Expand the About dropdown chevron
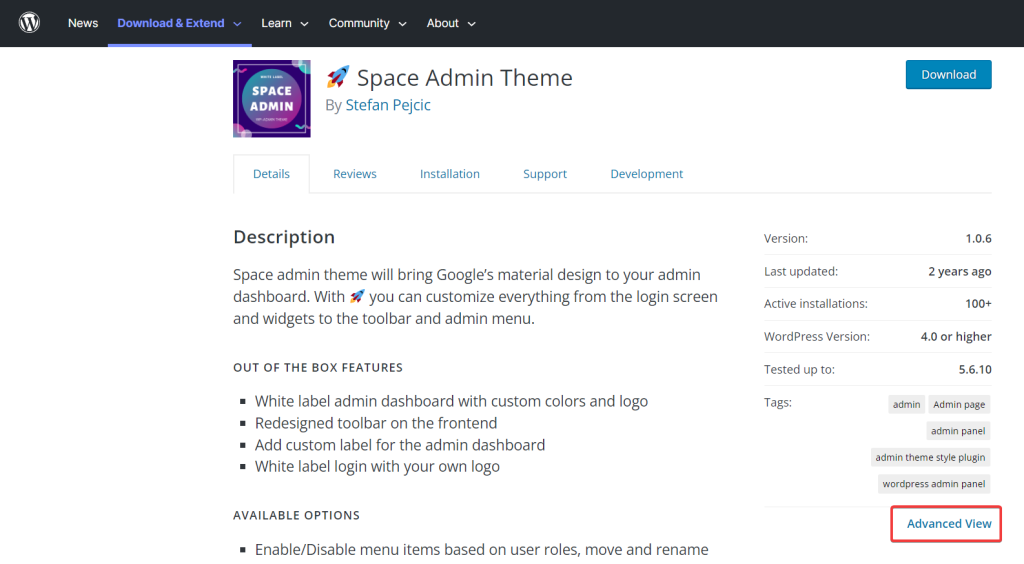Image resolution: width=1024 pixels, height=564 pixels. [x=472, y=24]
